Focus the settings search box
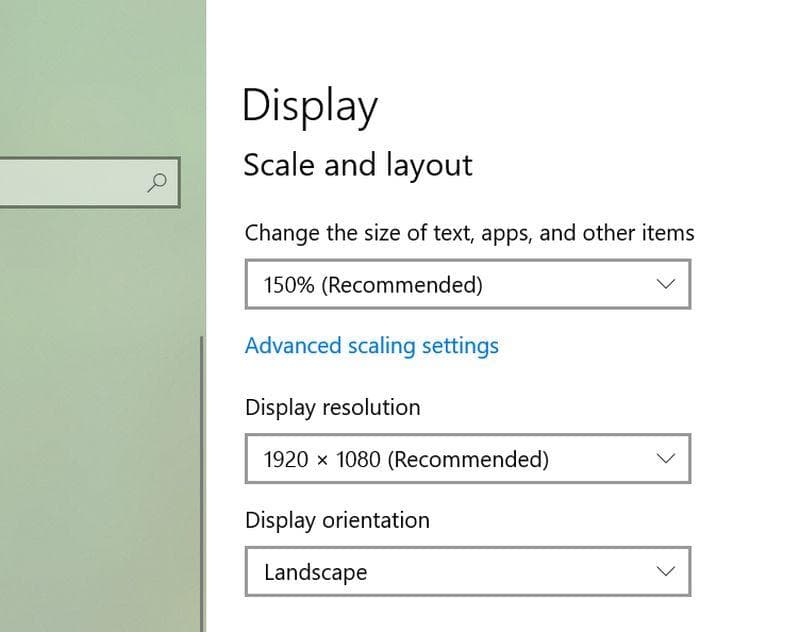Screen dimensions: 800x632 tap(70, 182)
